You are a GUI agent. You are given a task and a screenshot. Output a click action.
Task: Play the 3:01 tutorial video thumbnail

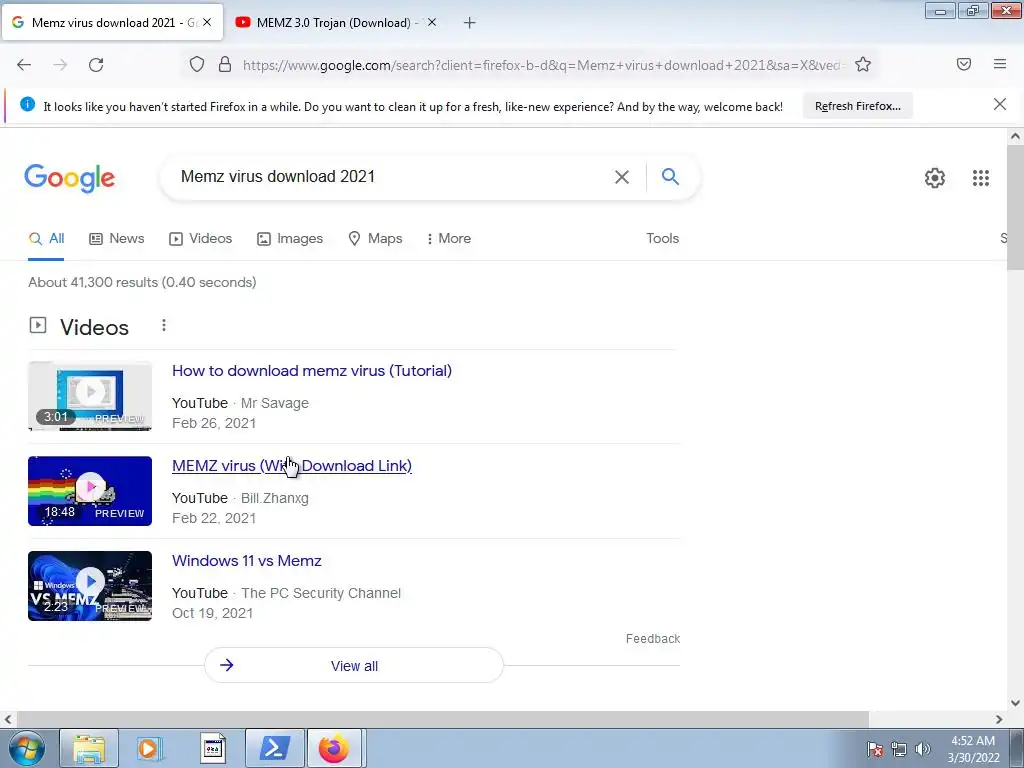click(90, 396)
